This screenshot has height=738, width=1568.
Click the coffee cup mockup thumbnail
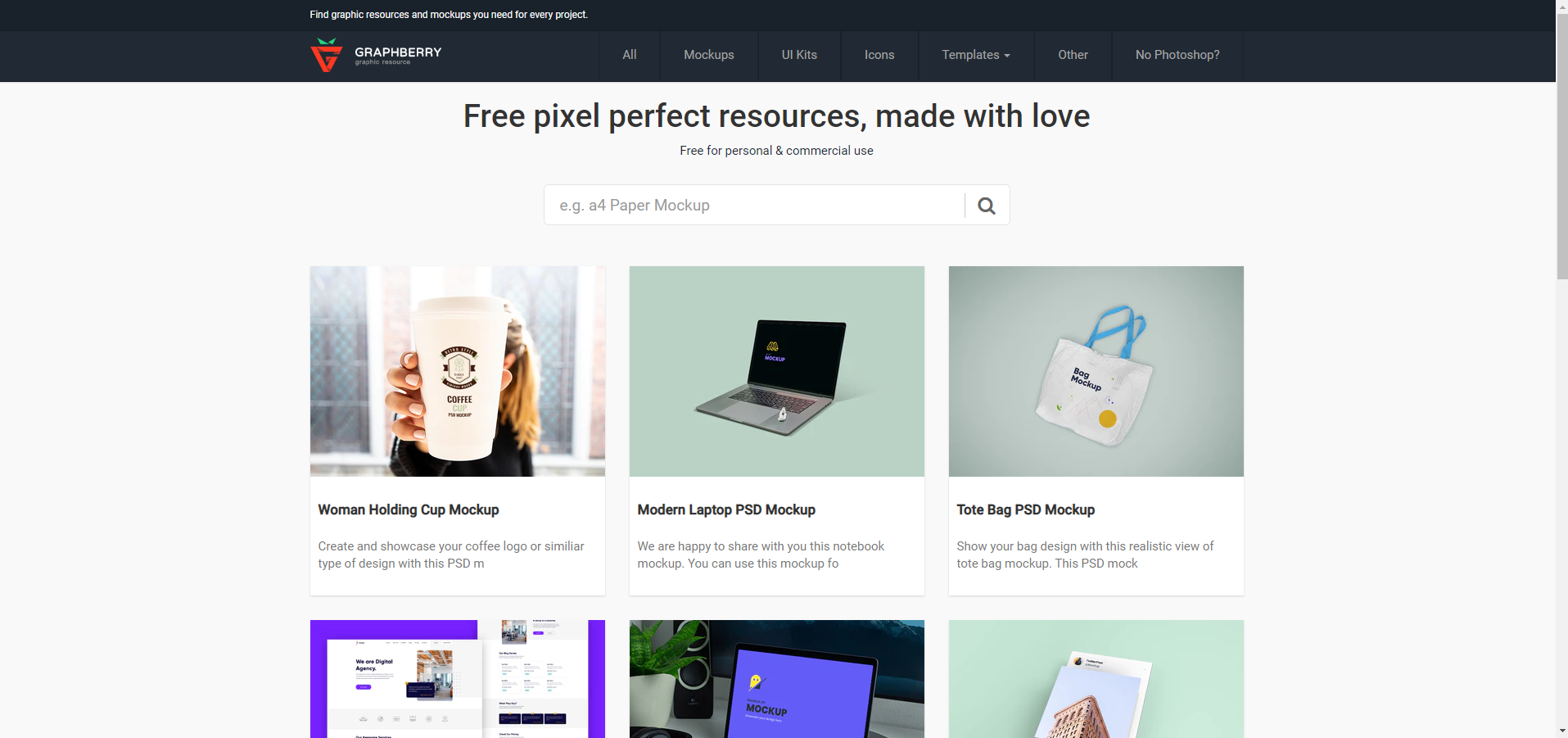click(458, 371)
